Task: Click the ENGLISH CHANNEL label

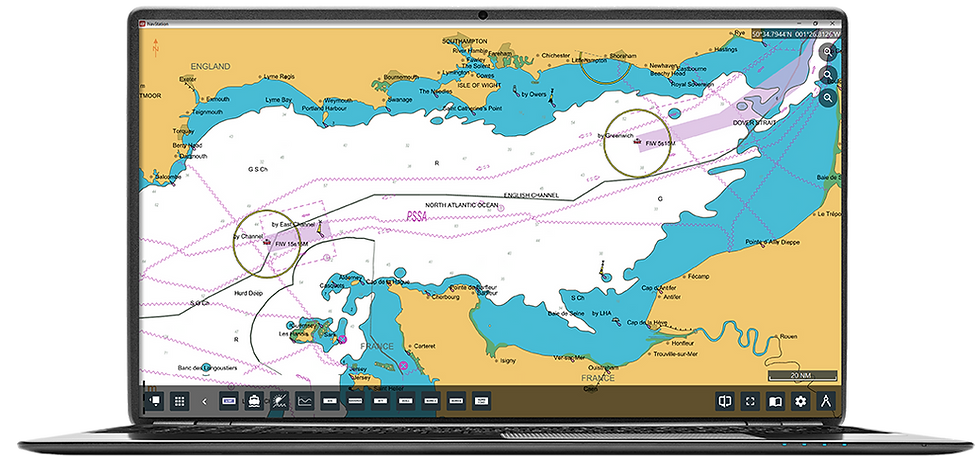Action: pos(531,196)
